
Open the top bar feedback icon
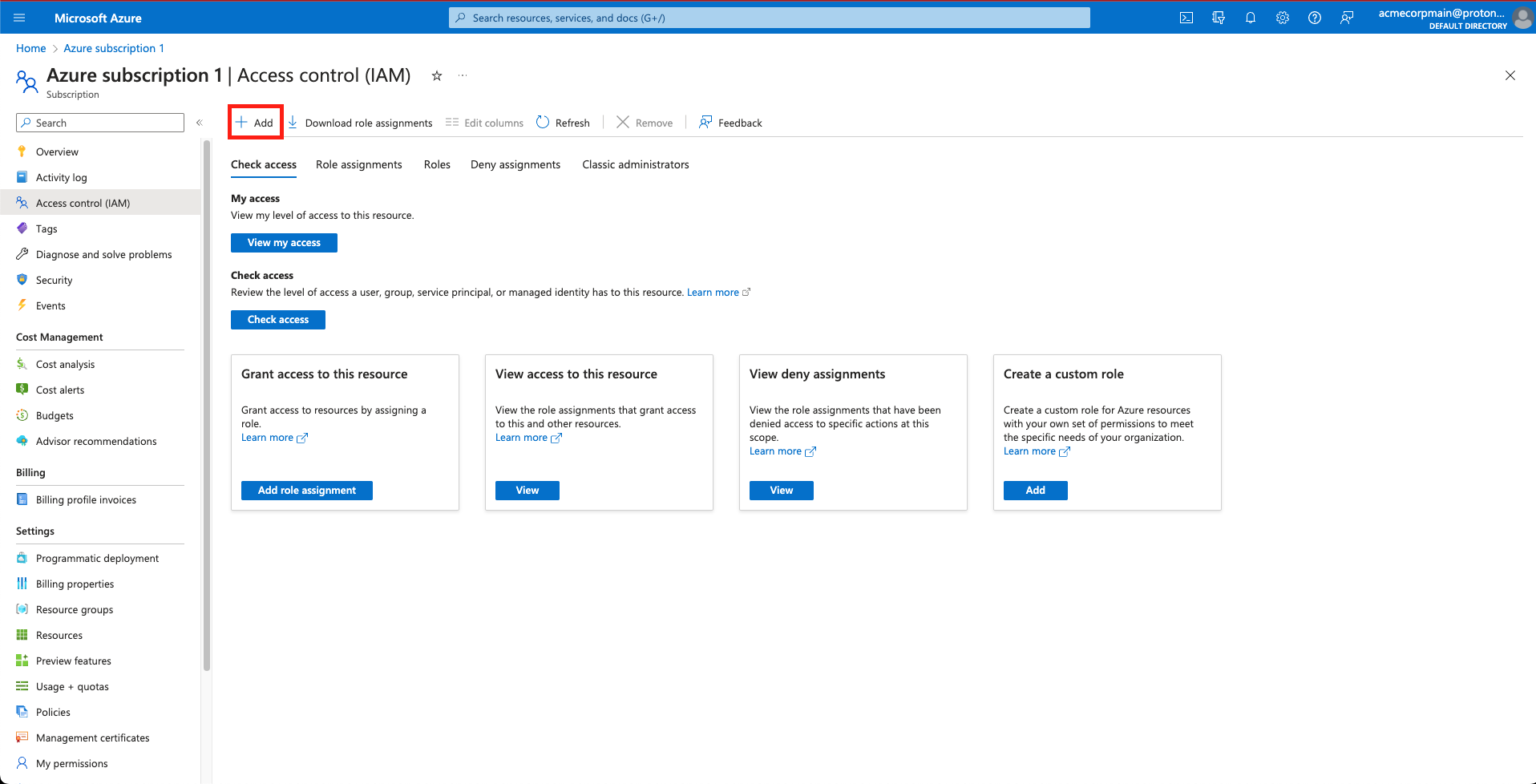pyautogui.click(x=1347, y=18)
